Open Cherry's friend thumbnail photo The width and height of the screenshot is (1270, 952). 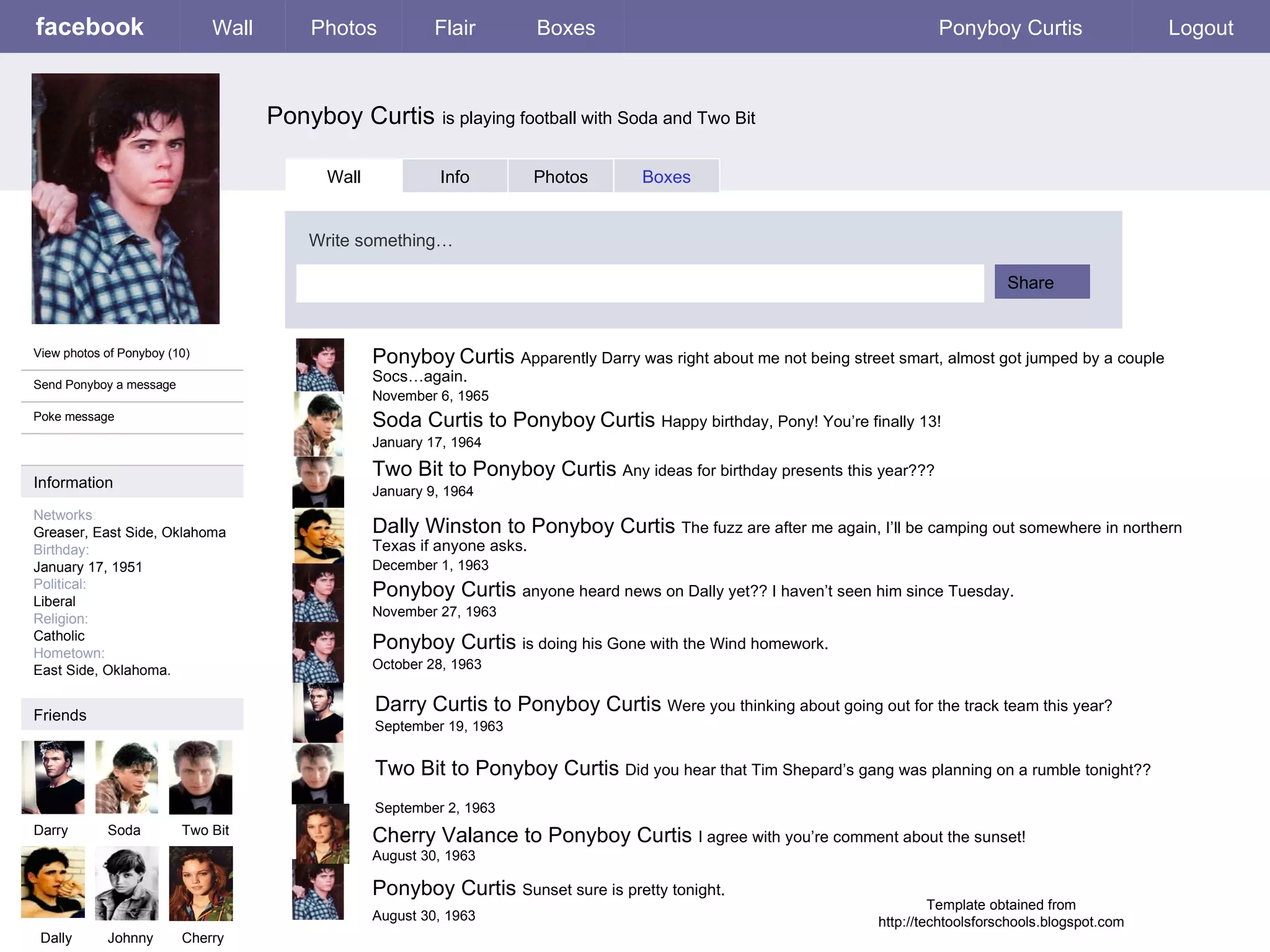coord(201,883)
